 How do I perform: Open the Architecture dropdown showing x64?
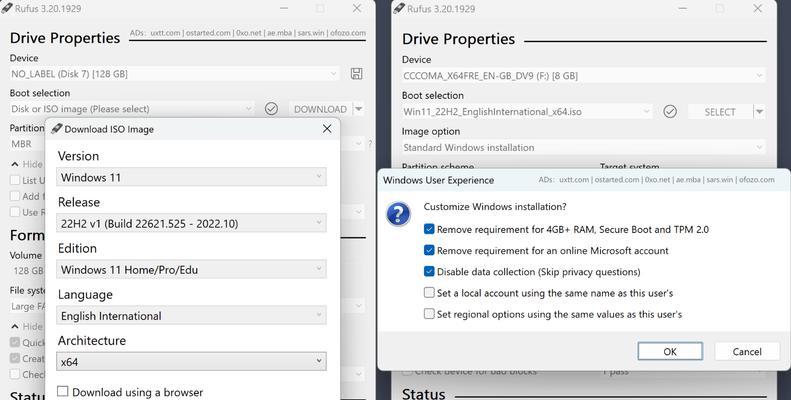point(191,362)
